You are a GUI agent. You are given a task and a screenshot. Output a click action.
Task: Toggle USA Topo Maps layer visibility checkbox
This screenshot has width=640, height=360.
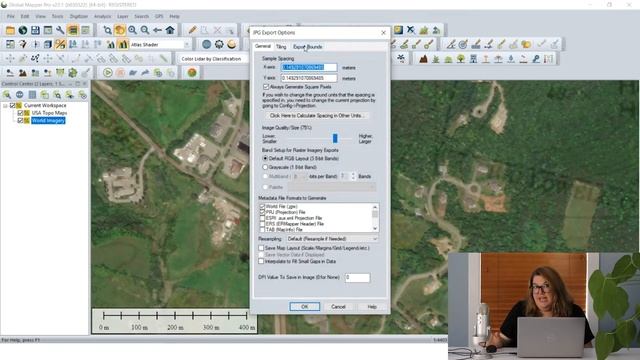[x=20, y=113]
